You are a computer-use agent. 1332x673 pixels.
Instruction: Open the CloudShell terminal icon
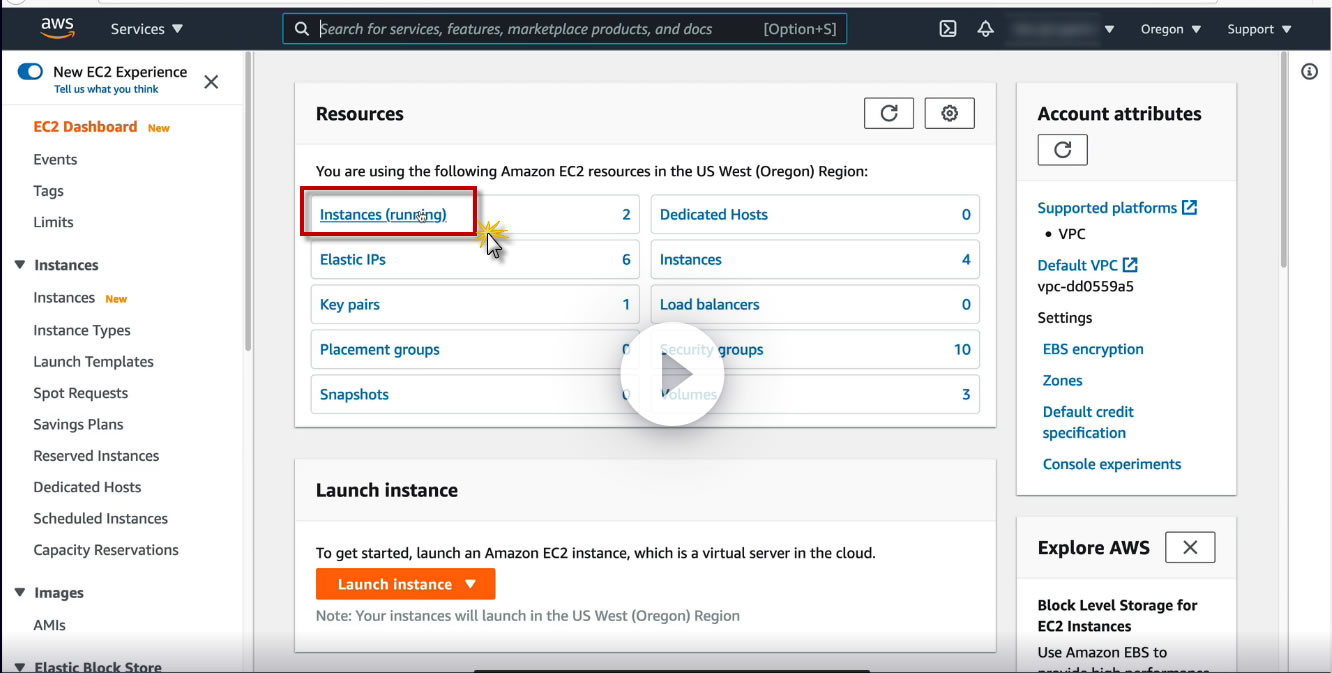pos(948,29)
